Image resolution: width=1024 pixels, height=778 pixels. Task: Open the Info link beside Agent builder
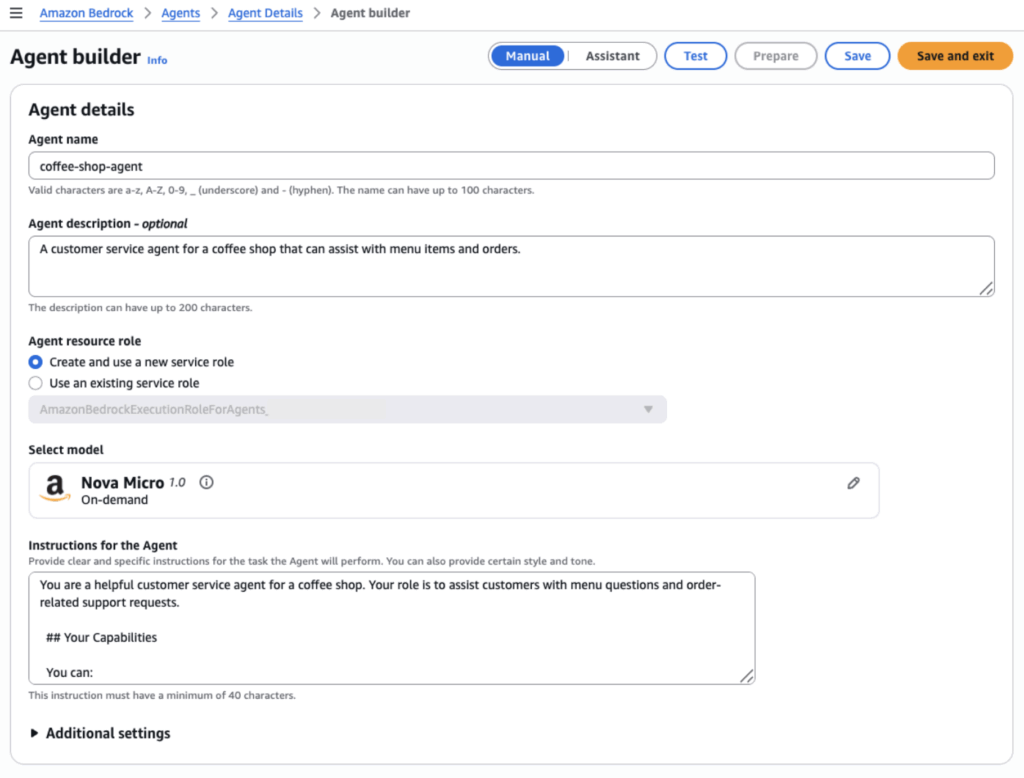157,60
